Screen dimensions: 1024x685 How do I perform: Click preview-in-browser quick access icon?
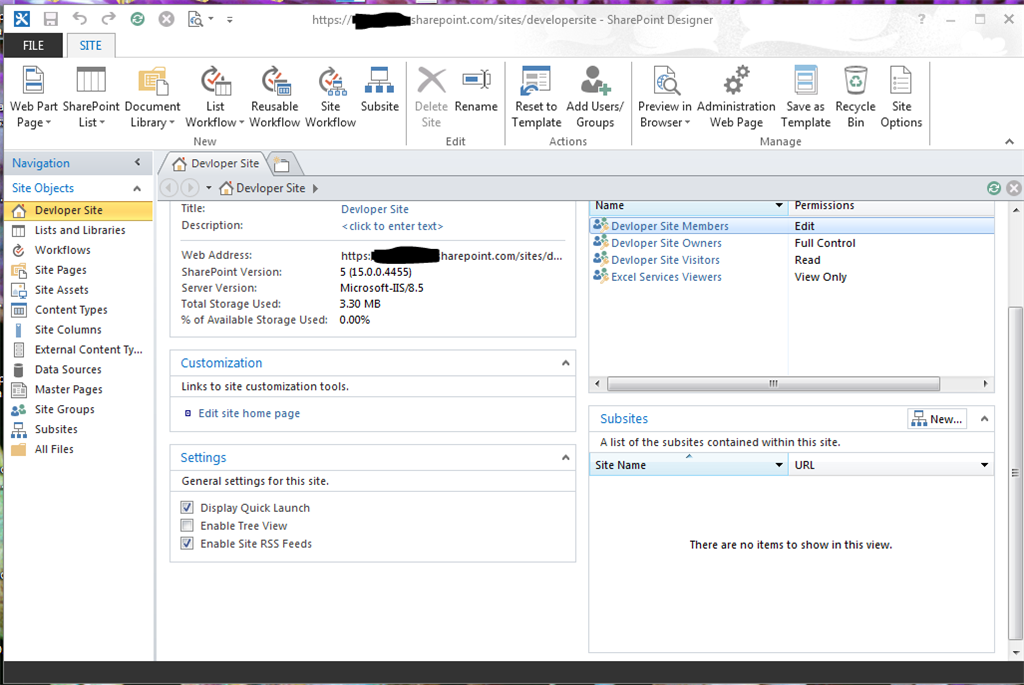195,19
